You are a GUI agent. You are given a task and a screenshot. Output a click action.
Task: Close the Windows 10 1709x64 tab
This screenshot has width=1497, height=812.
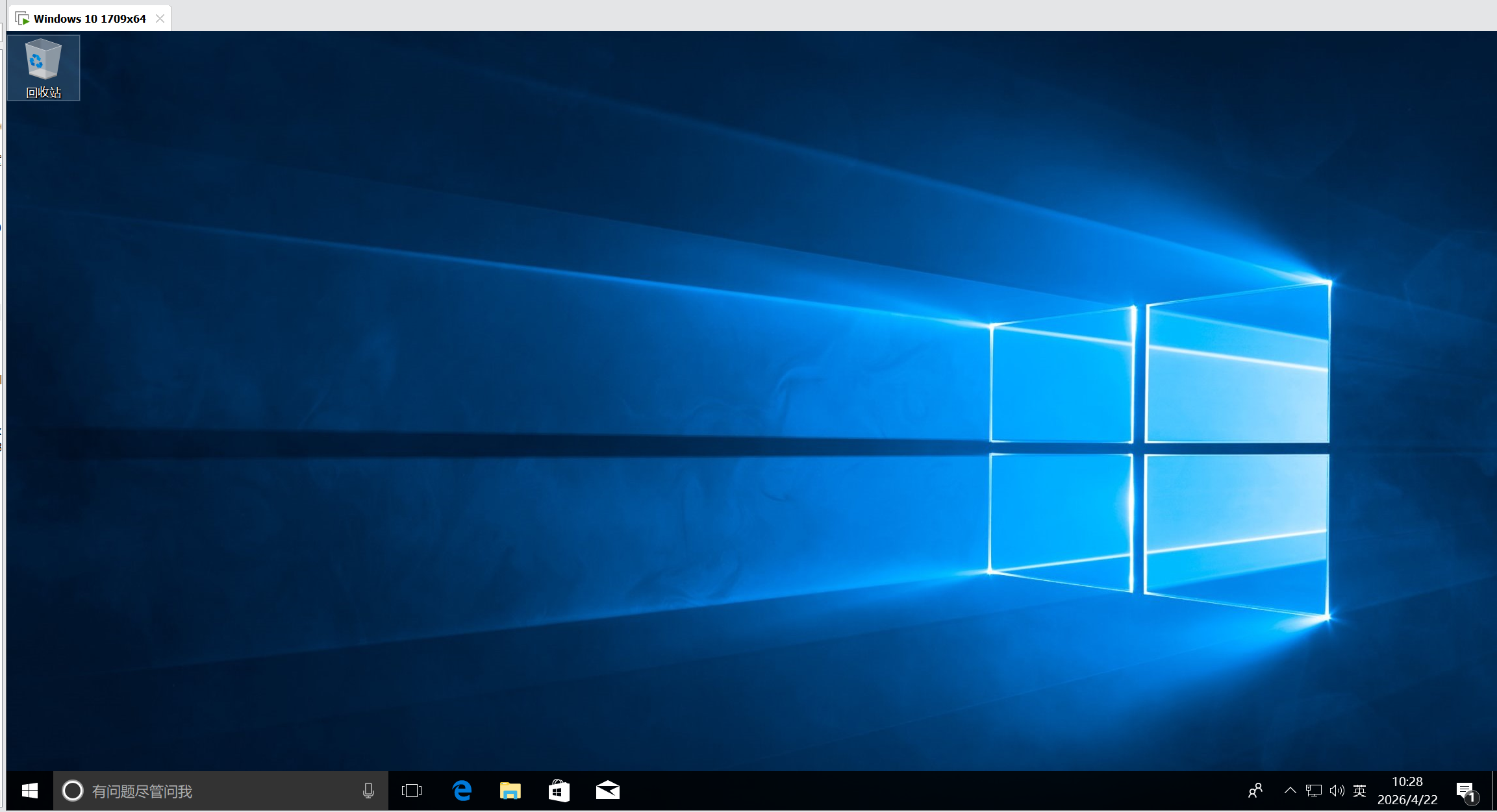[x=160, y=18]
